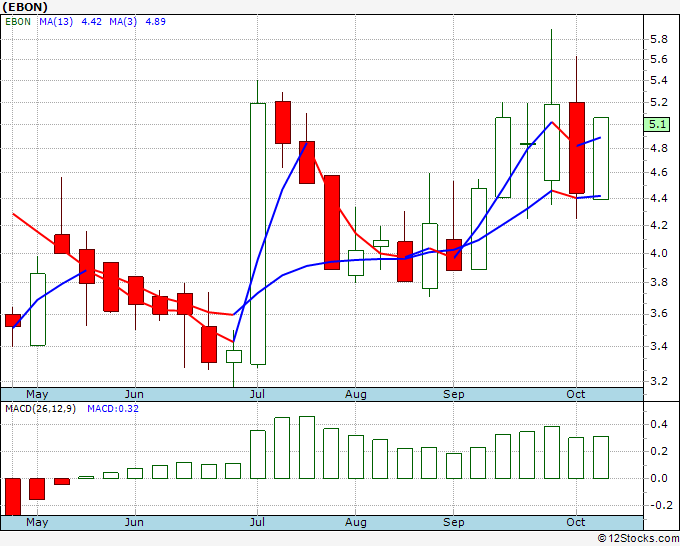Click the Oct label below the MACD panel
The height and width of the screenshot is (546, 680).
576,522
